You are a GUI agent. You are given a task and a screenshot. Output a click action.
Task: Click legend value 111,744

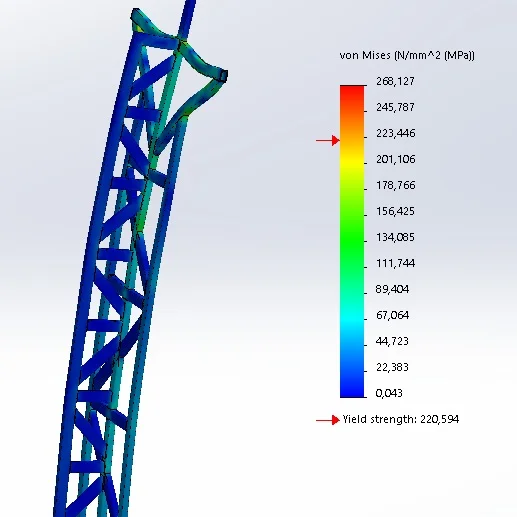coord(396,263)
